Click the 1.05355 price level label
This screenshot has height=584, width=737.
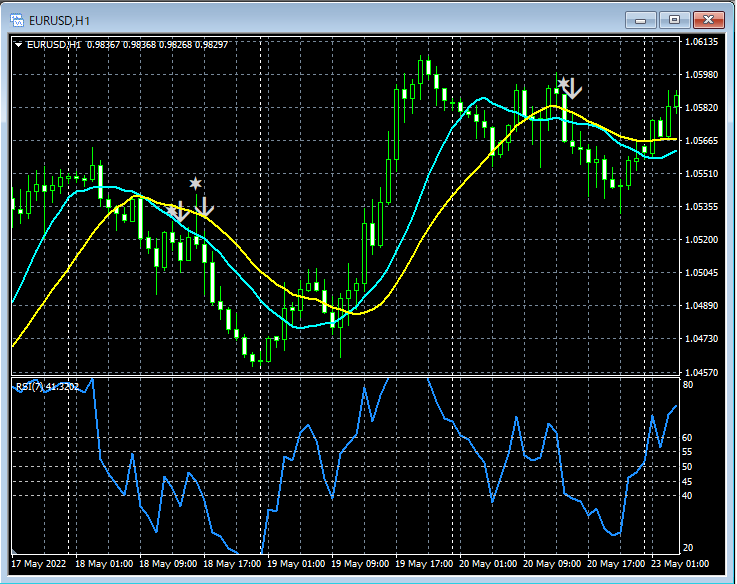(x=702, y=206)
